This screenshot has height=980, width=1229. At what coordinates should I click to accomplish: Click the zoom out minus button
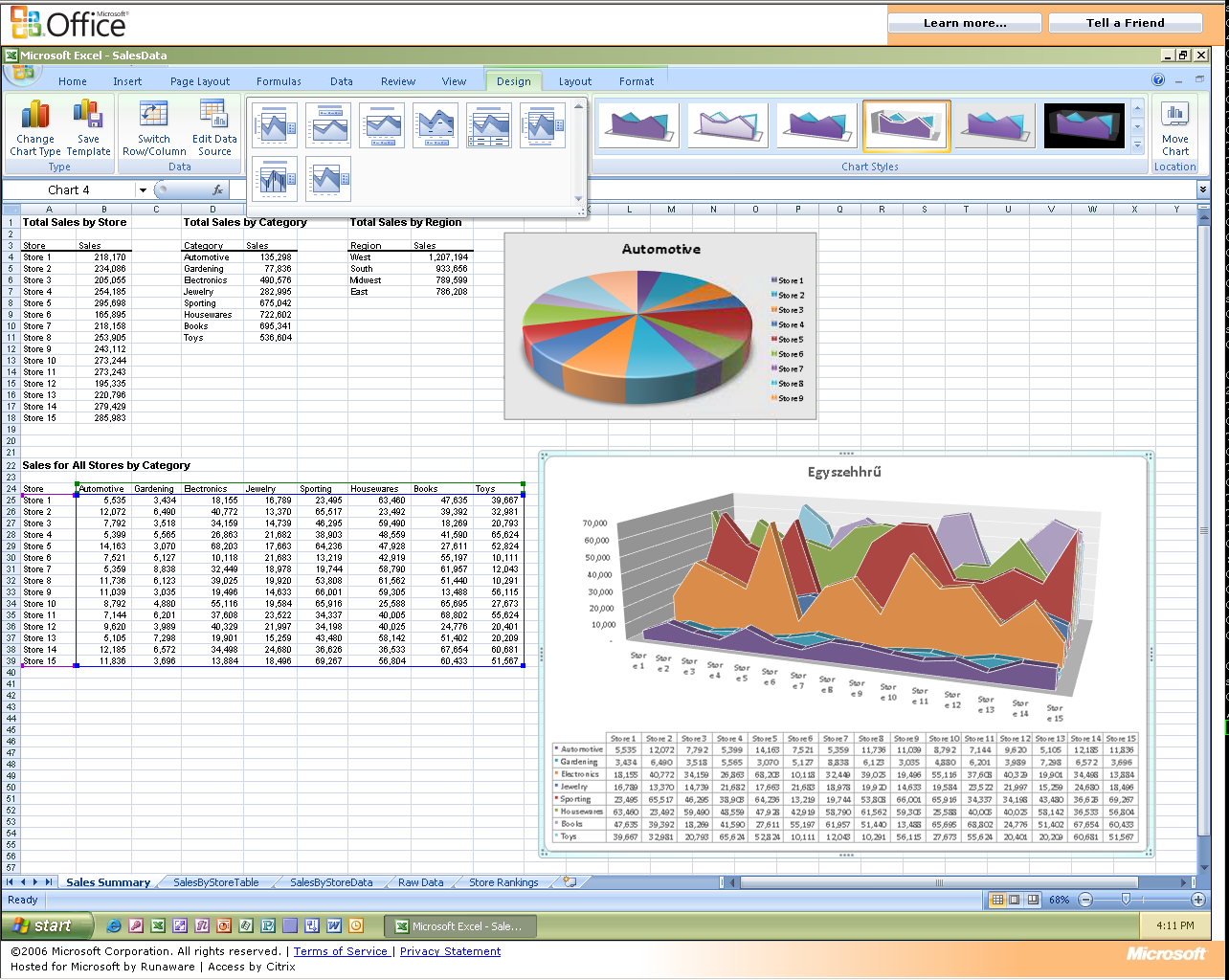pos(1085,900)
